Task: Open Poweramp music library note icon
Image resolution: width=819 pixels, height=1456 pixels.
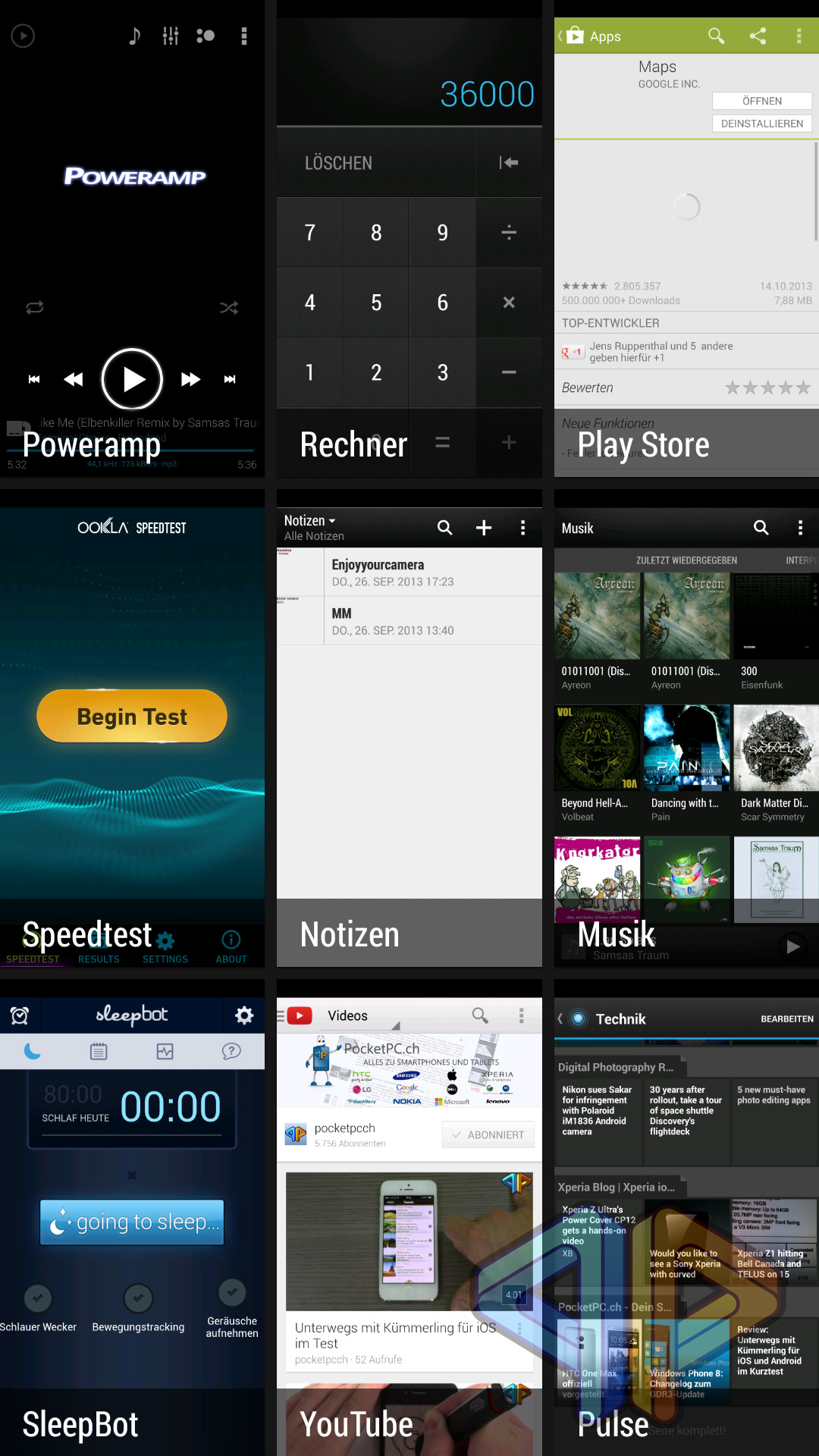Action: (134, 36)
